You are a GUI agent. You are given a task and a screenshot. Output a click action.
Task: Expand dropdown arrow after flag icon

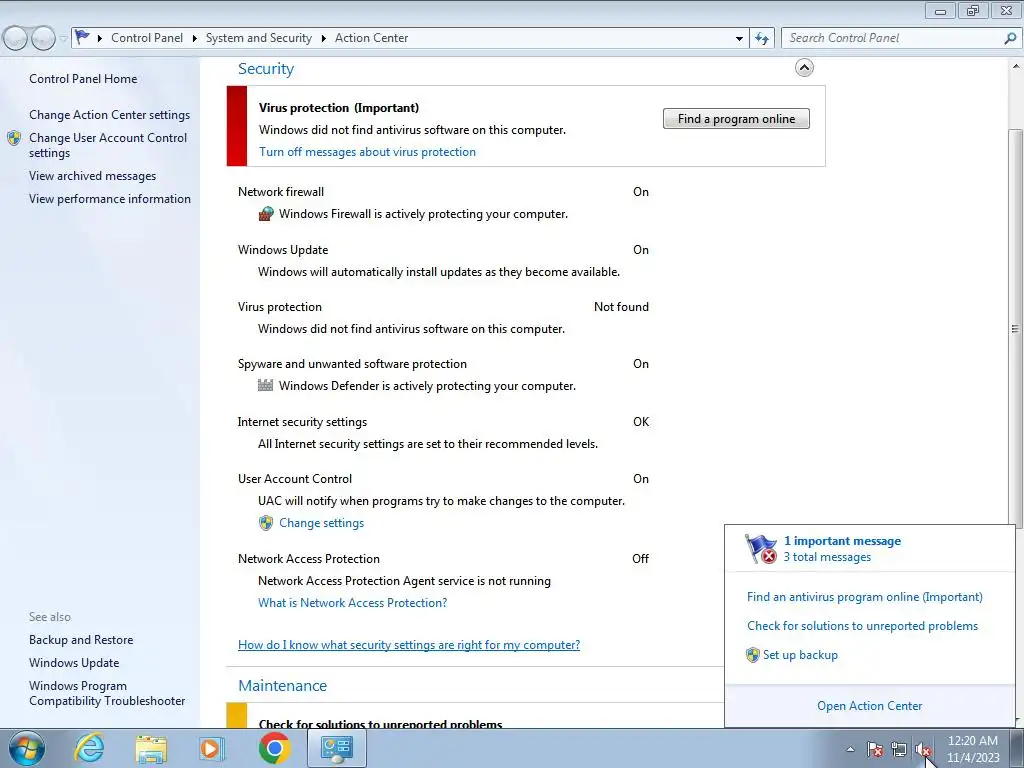(100, 39)
